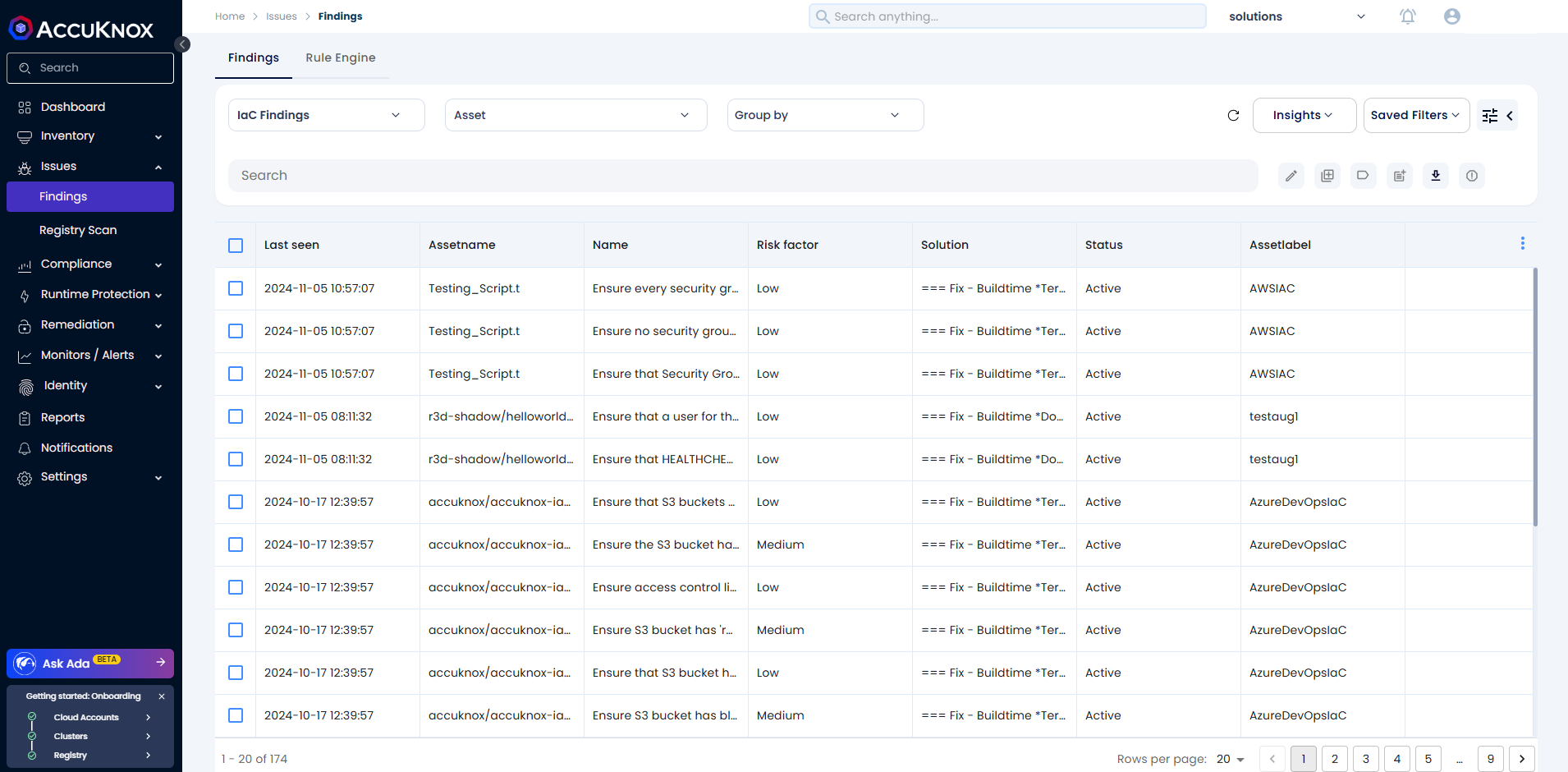
Task: Focus the 'Search anything...' top bar
Action: click(x=1007, y=16)
